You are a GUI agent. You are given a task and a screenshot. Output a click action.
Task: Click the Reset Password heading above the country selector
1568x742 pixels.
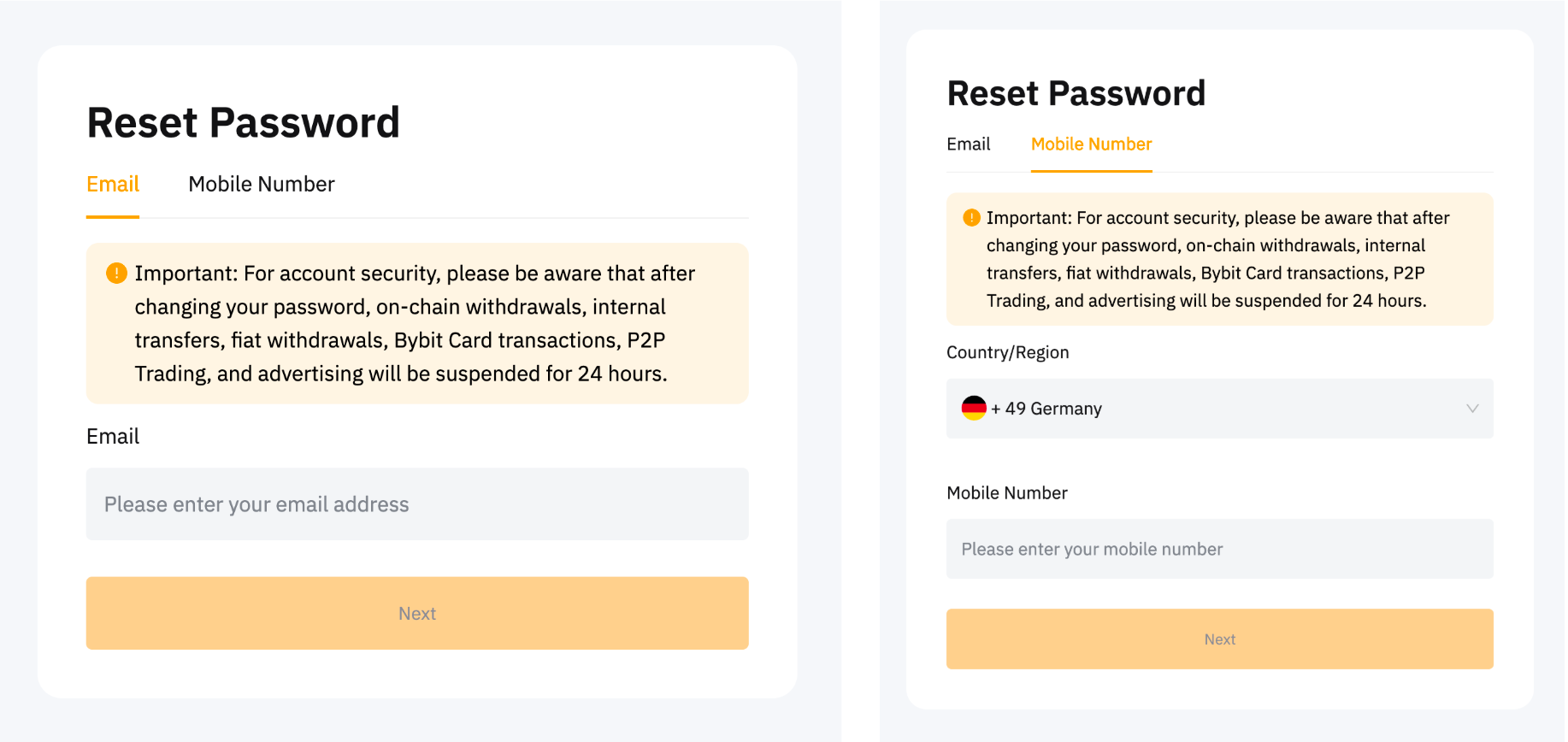[x=1076, y=94]
